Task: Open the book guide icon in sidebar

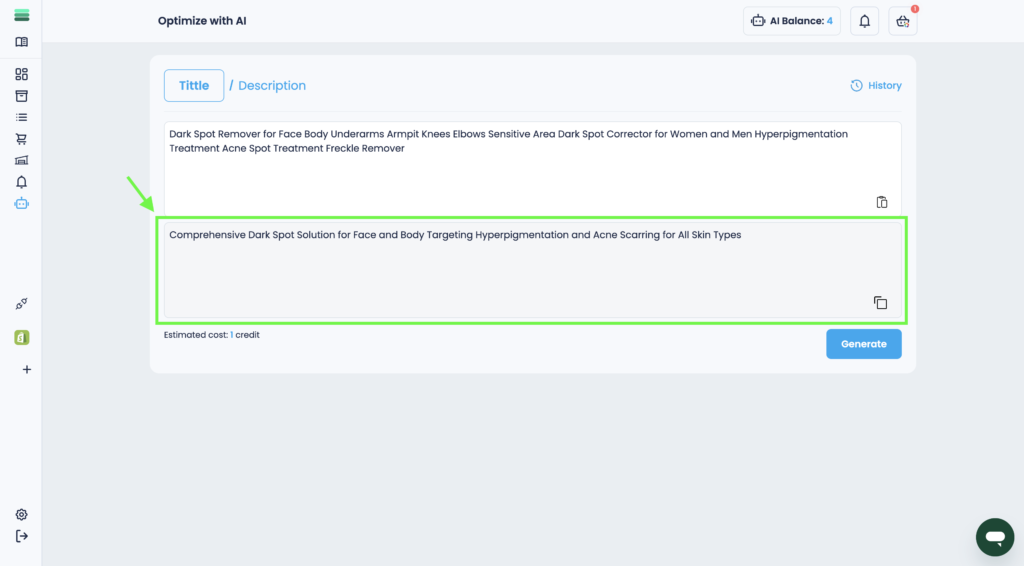Action: click(21, 42)
